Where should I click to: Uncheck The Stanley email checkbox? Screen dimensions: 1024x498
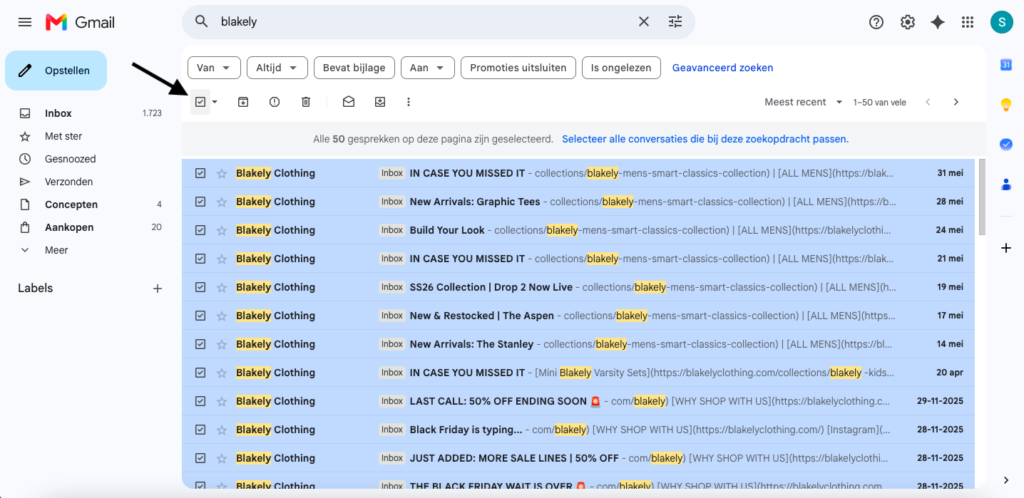point(200,344)
